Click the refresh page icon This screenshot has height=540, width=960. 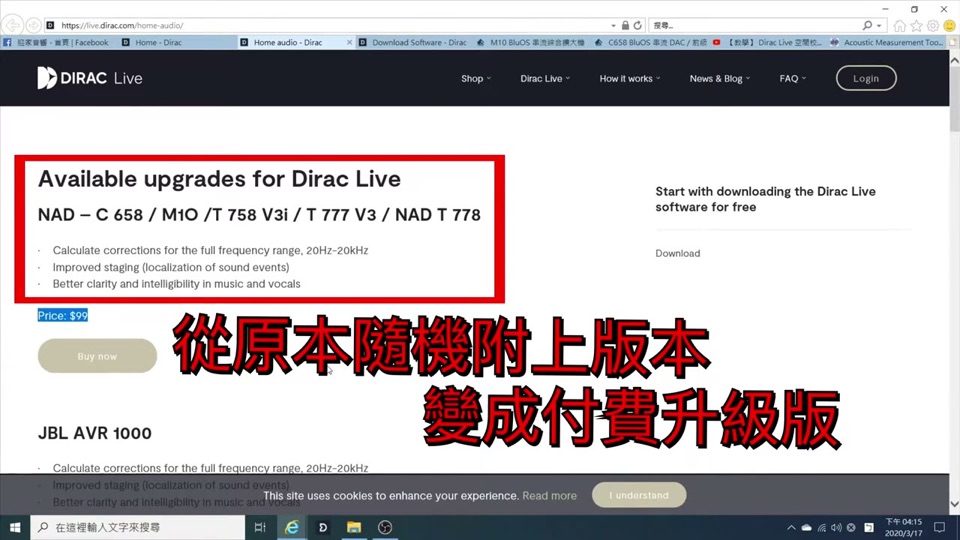[x=637, y=25]
